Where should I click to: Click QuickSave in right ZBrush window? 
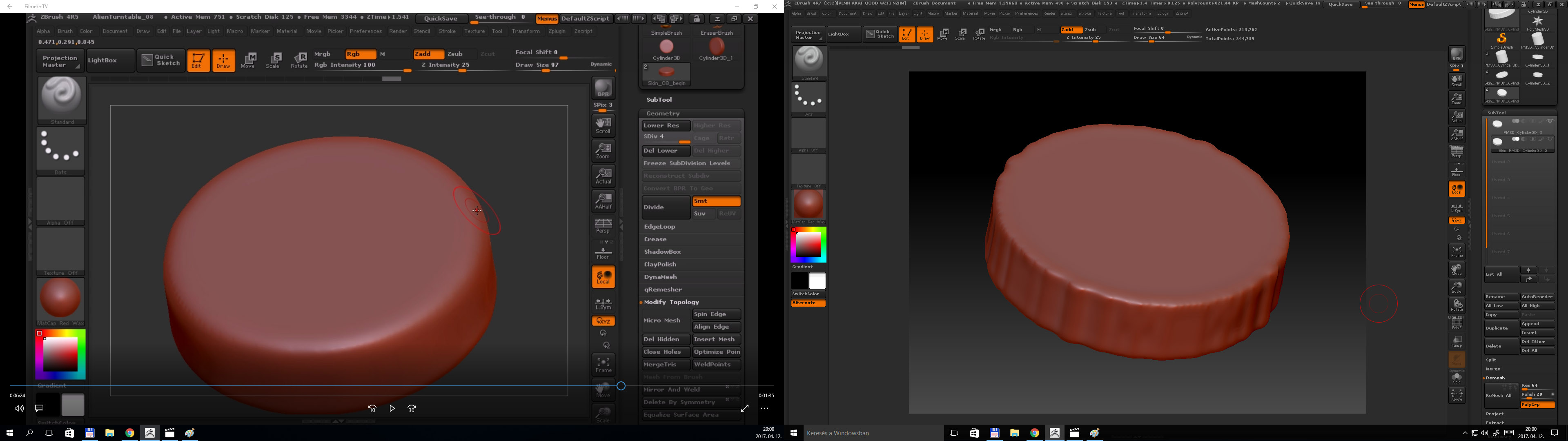pos(1340,4)
